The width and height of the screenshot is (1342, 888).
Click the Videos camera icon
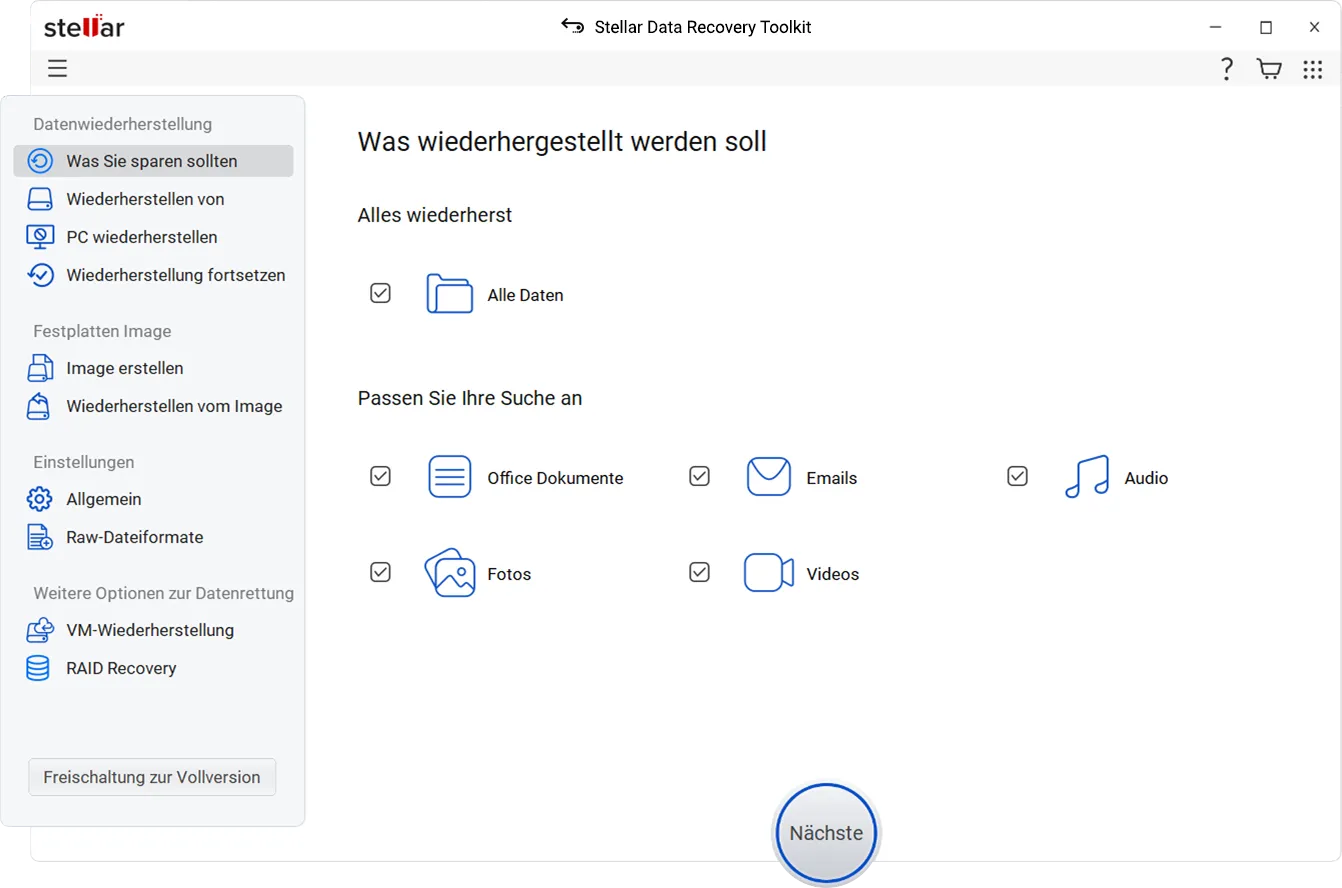click(x=768, y=573)
